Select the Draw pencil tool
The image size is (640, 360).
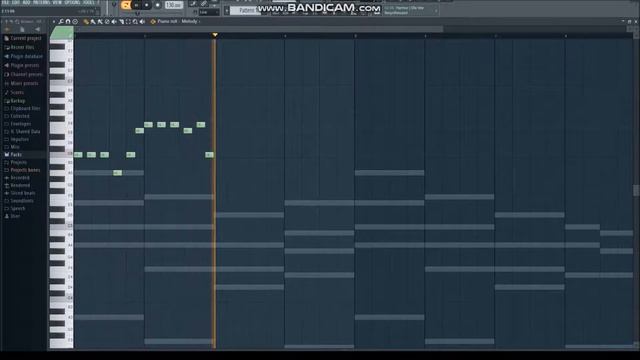(x=86, y=22)
